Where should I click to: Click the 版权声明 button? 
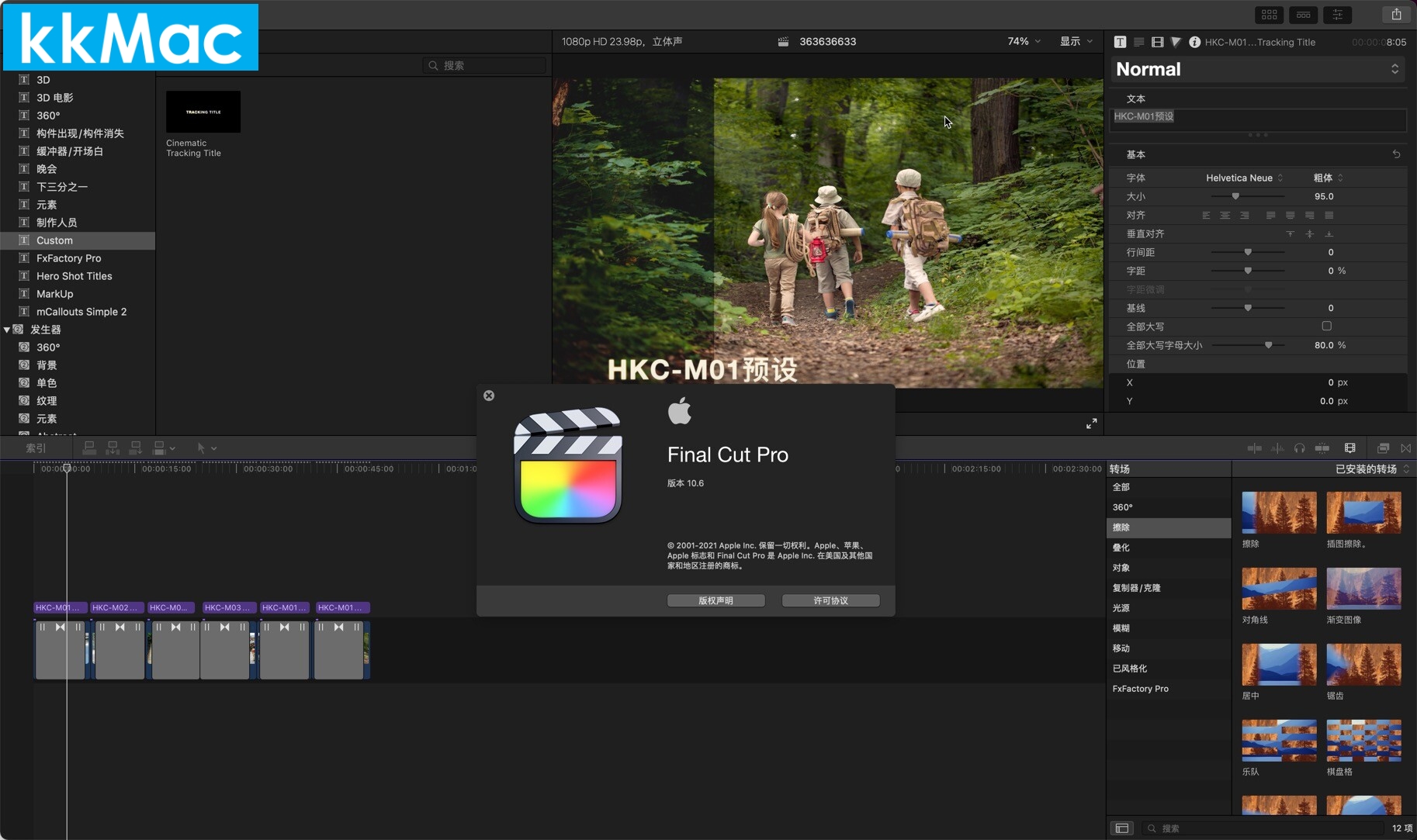pos(716,600)
